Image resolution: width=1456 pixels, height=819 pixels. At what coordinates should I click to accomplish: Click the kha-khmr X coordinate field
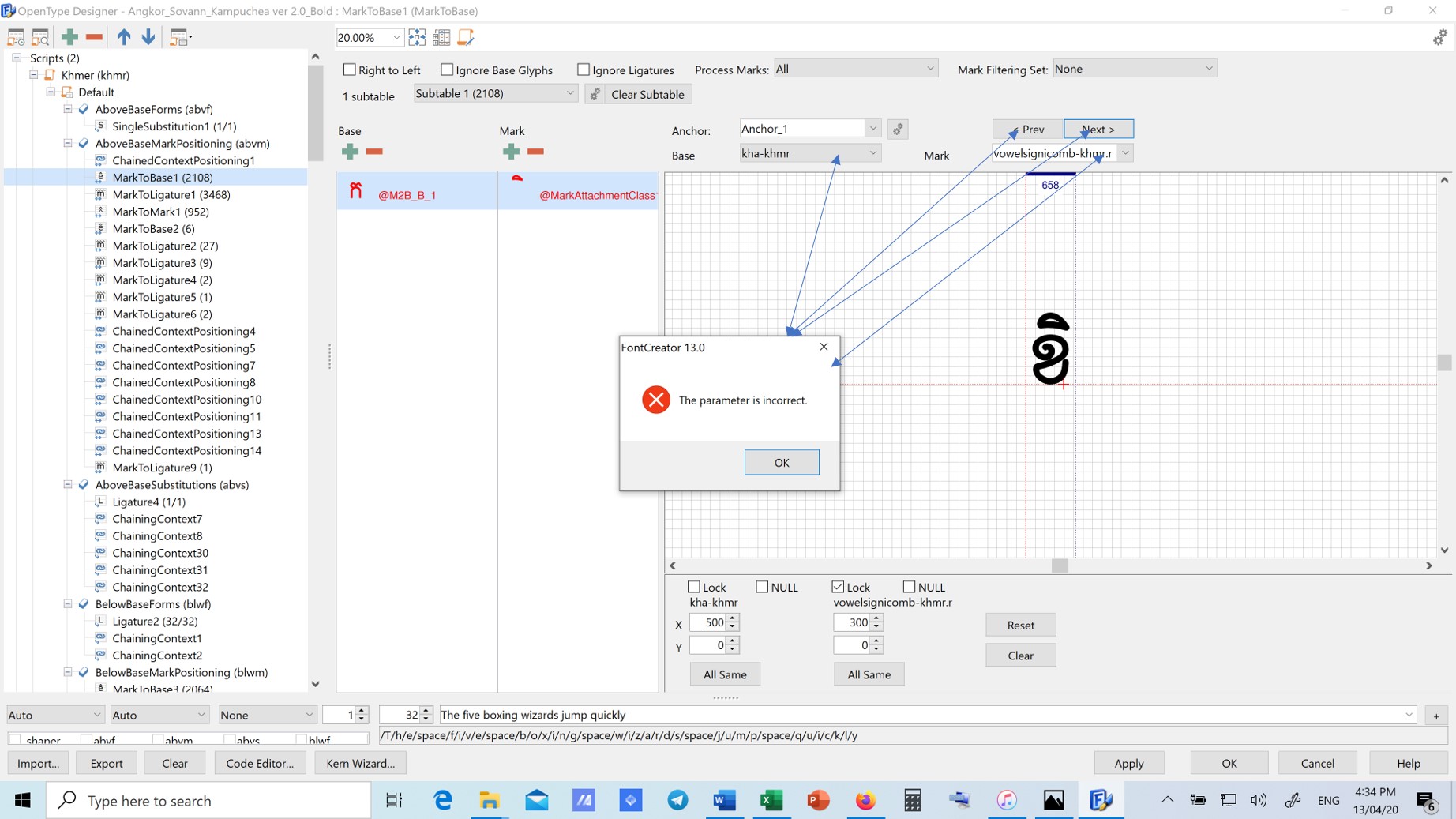click(x=707, y=622)
